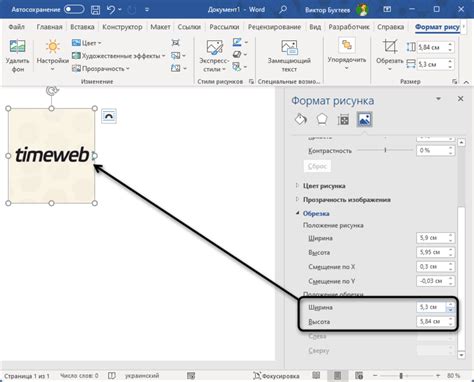This screenshot has width=474, height=382.
Task: Select the timeweb picture
Action: (x=52, y=156)
